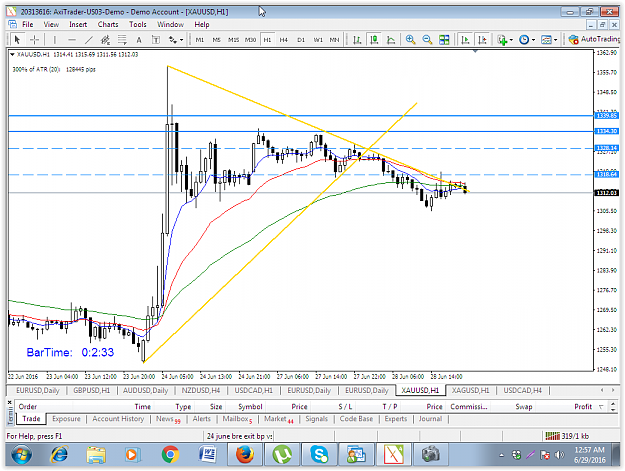Screen dimensions: 625x471
Task: Open the Window menu
Action: point(170,24)
